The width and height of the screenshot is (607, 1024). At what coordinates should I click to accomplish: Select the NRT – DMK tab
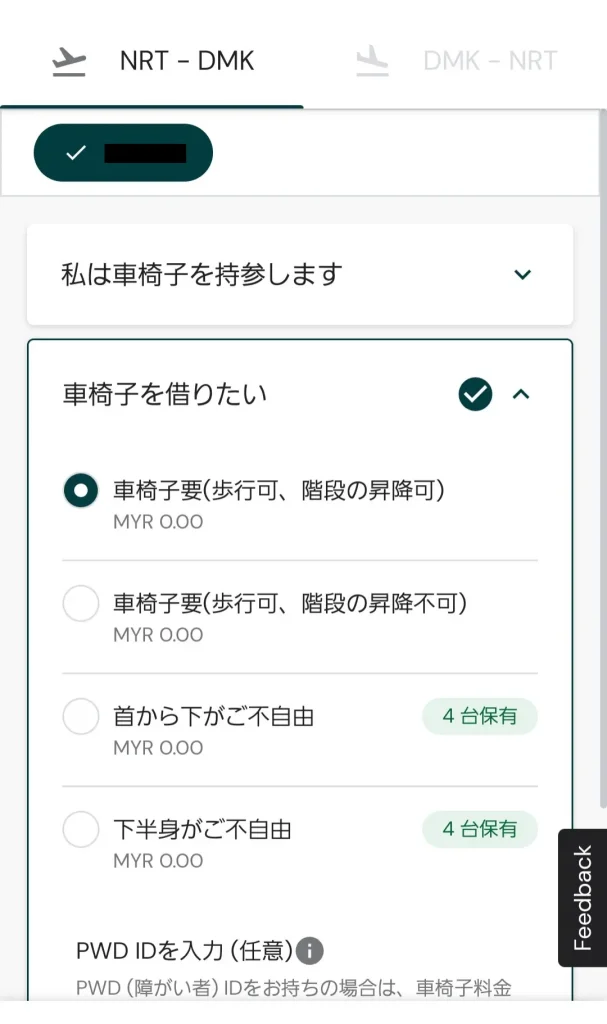(x=186, y=62)
